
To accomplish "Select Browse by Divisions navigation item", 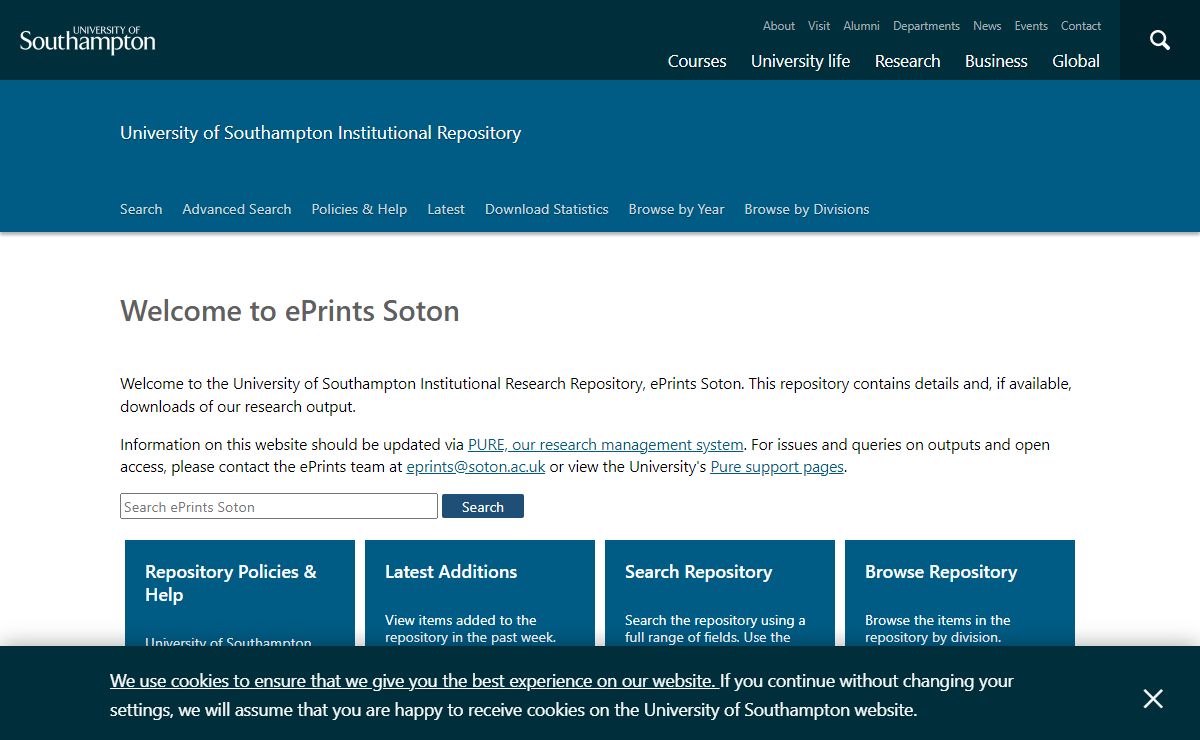I will tap(807, 209).
